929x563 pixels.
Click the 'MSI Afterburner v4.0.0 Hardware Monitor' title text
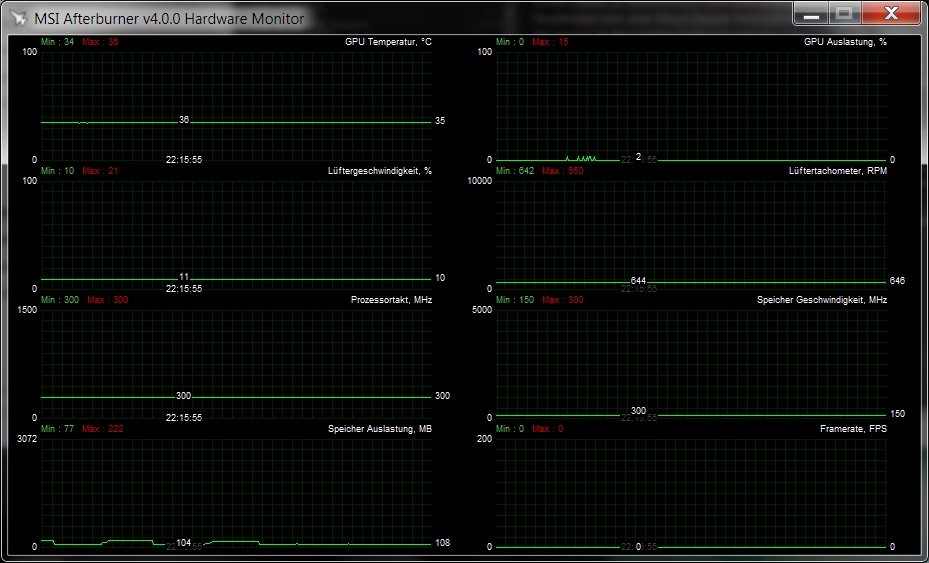coord(169,19)
